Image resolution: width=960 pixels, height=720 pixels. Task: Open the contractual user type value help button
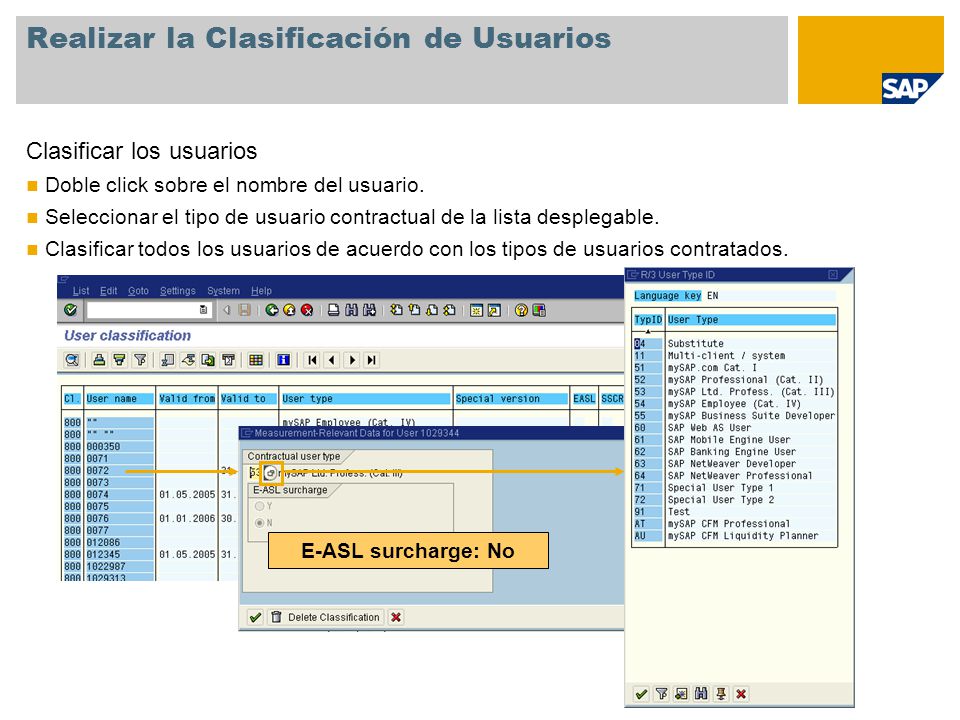270,473
